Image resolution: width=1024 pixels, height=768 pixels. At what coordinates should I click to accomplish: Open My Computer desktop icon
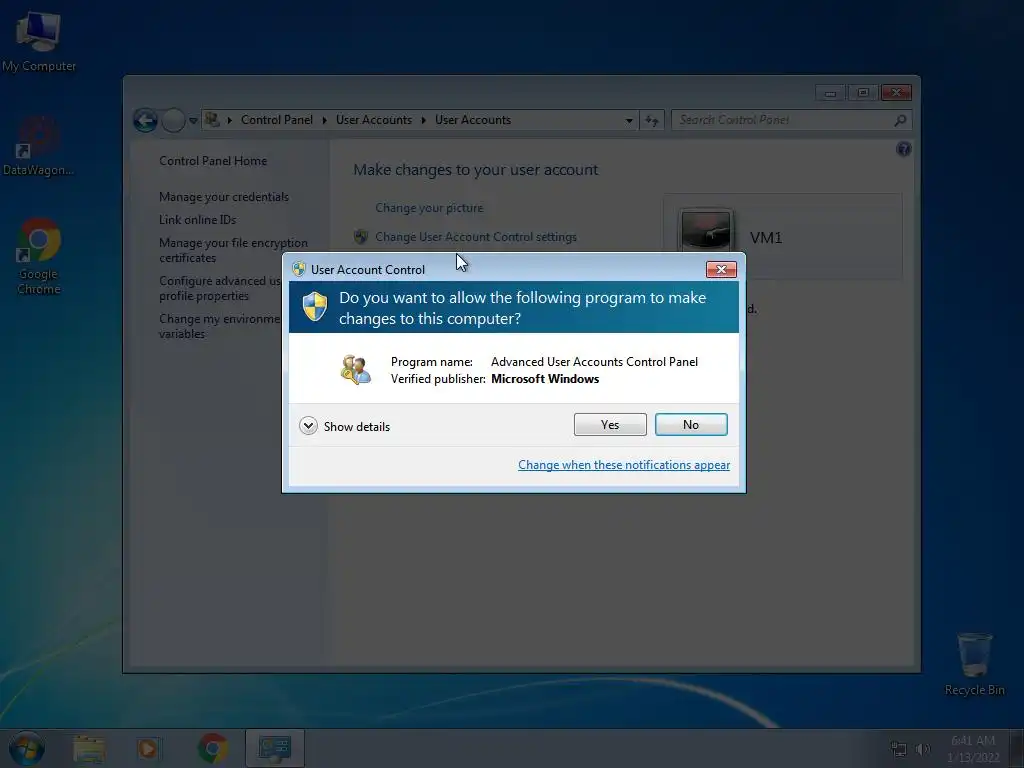click(x=38, y=40)
